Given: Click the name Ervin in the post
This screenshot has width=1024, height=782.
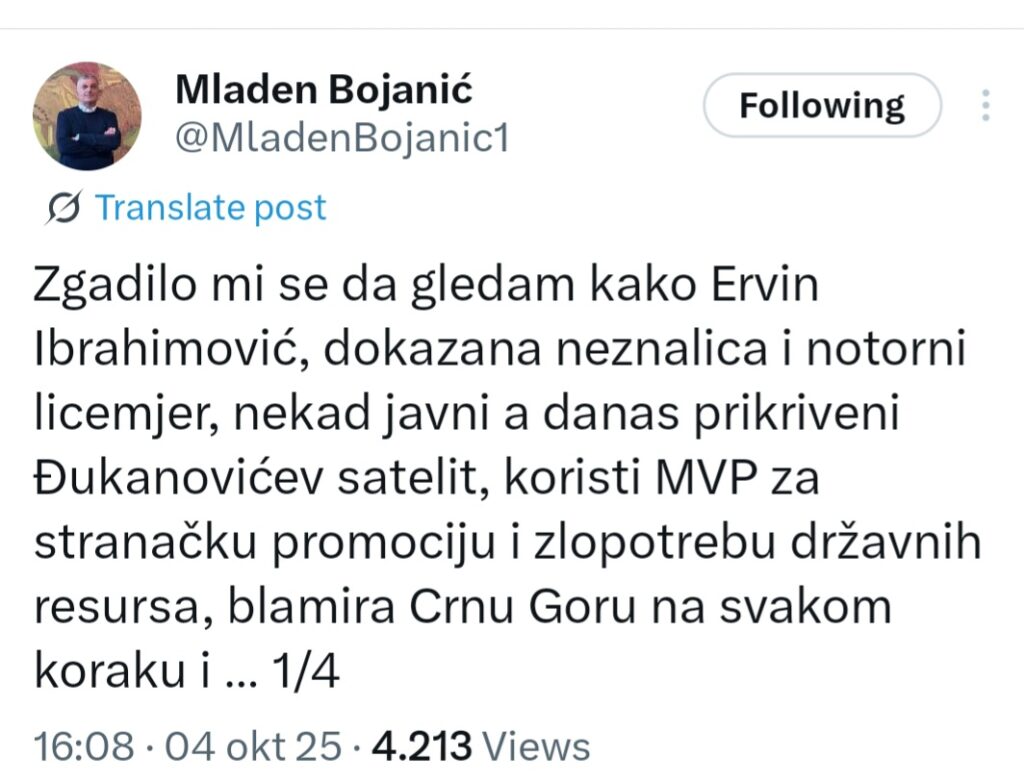Looking at the screenshot, I should (x=762, y=287).
